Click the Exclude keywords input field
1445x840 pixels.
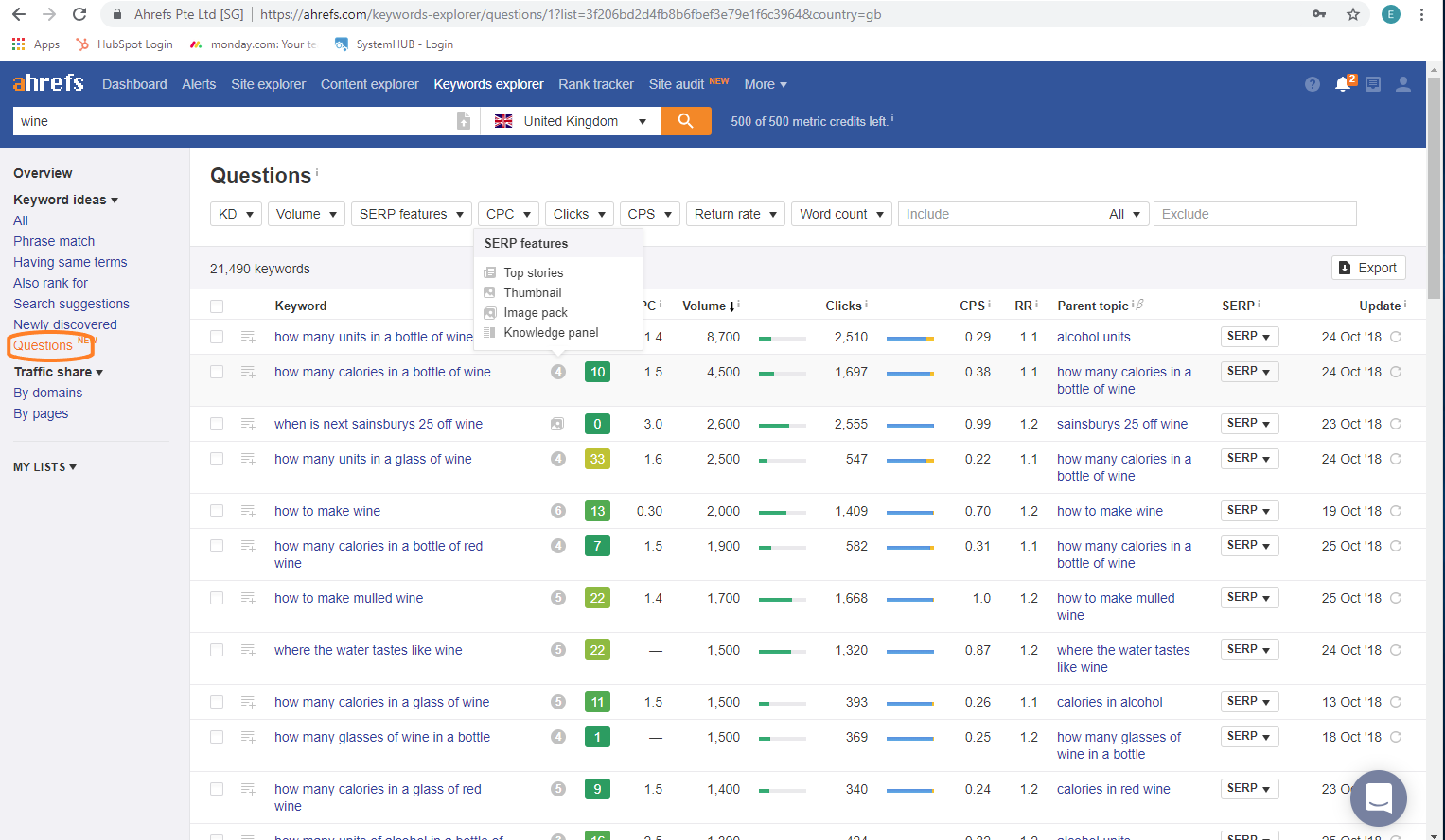pos(1255,214)
